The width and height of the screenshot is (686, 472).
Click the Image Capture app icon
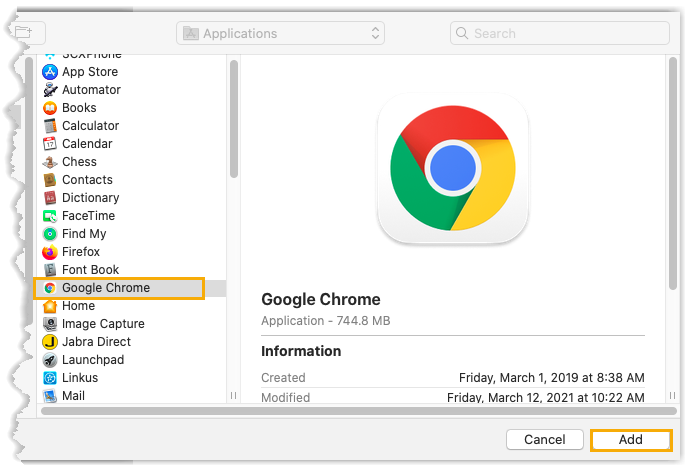tap(50, 324)
